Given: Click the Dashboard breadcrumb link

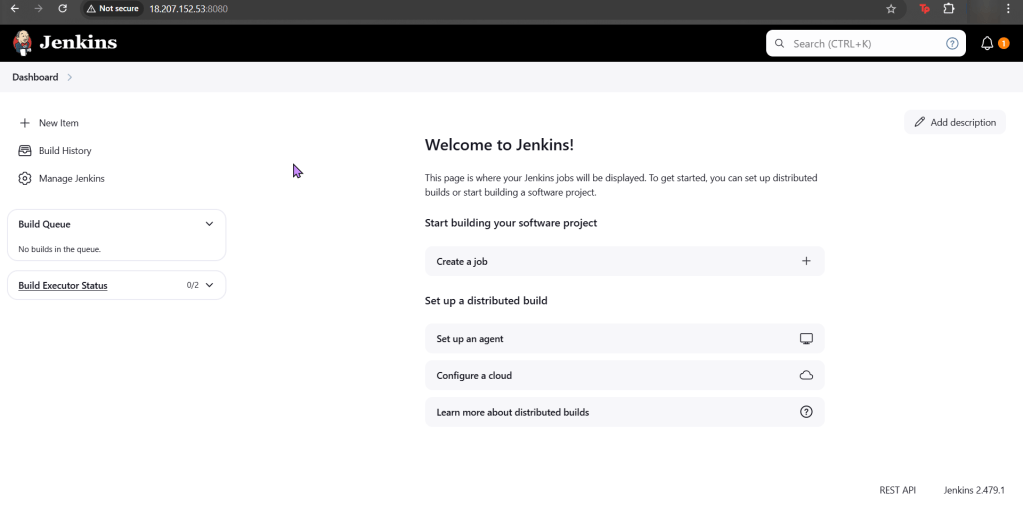Looking at the screenshot, I should [x=35, y=77].
